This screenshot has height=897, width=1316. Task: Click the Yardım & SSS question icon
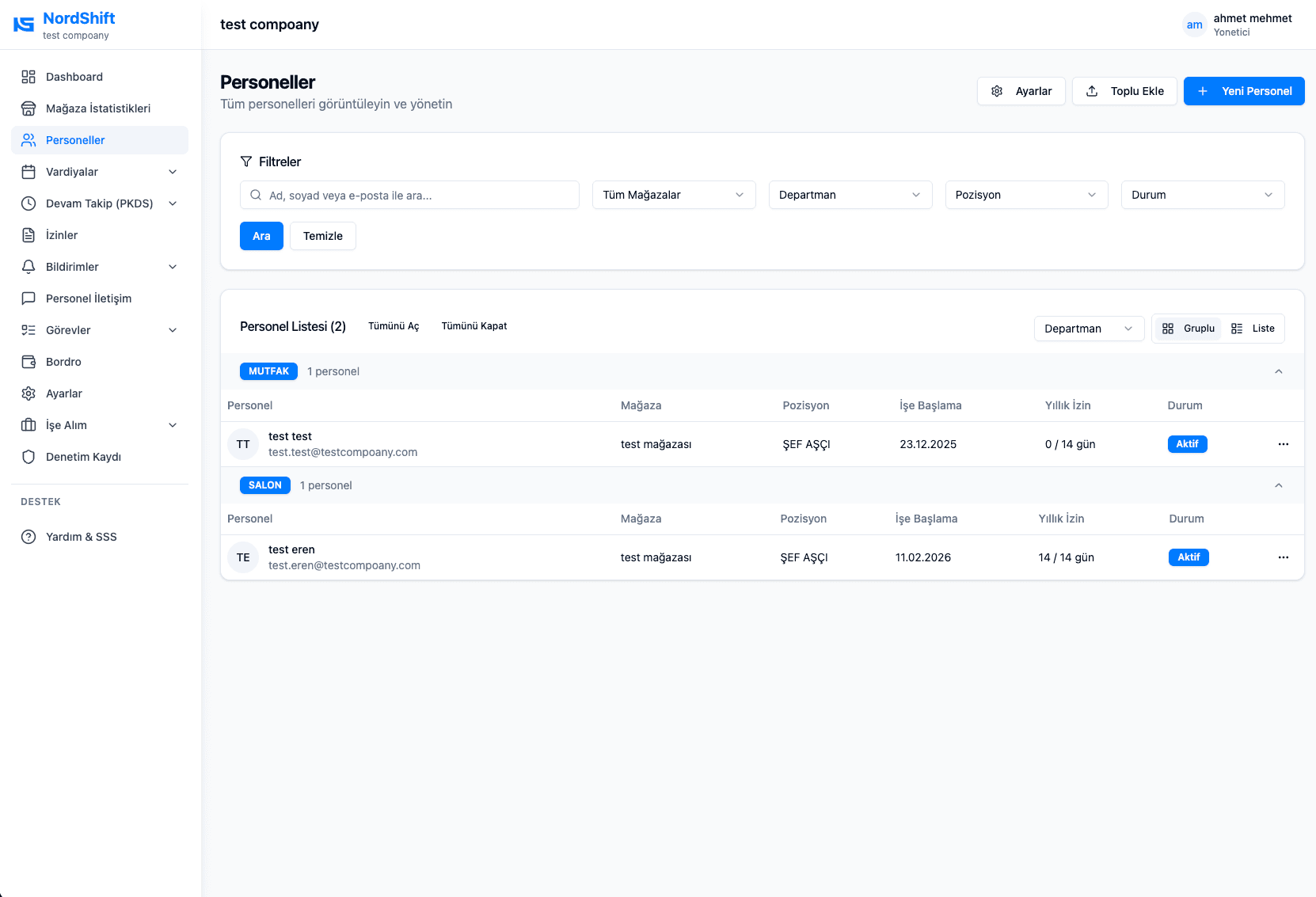tap(29, 537)
